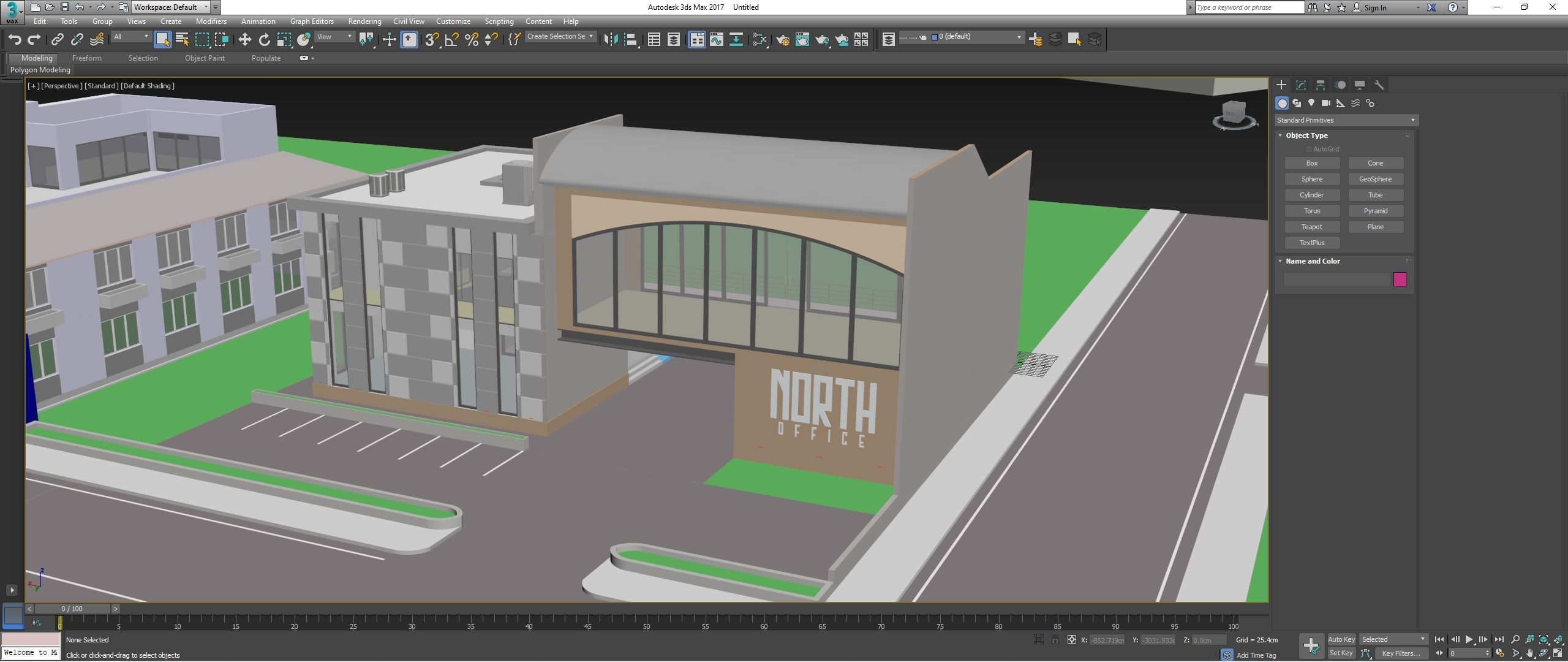
Task: Select the Move tool
Action: point(244,40)
